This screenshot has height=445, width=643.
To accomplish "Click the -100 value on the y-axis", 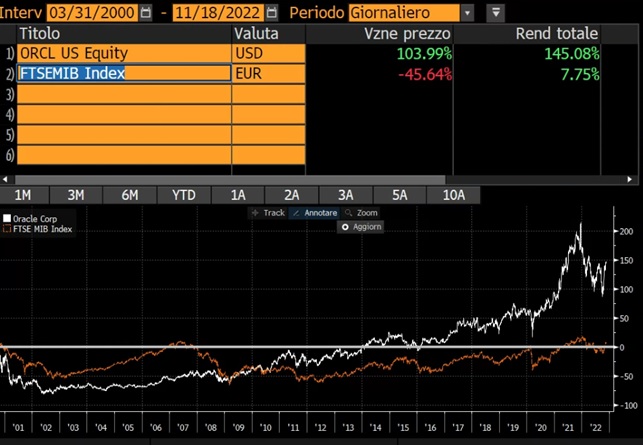I will 628,405.
